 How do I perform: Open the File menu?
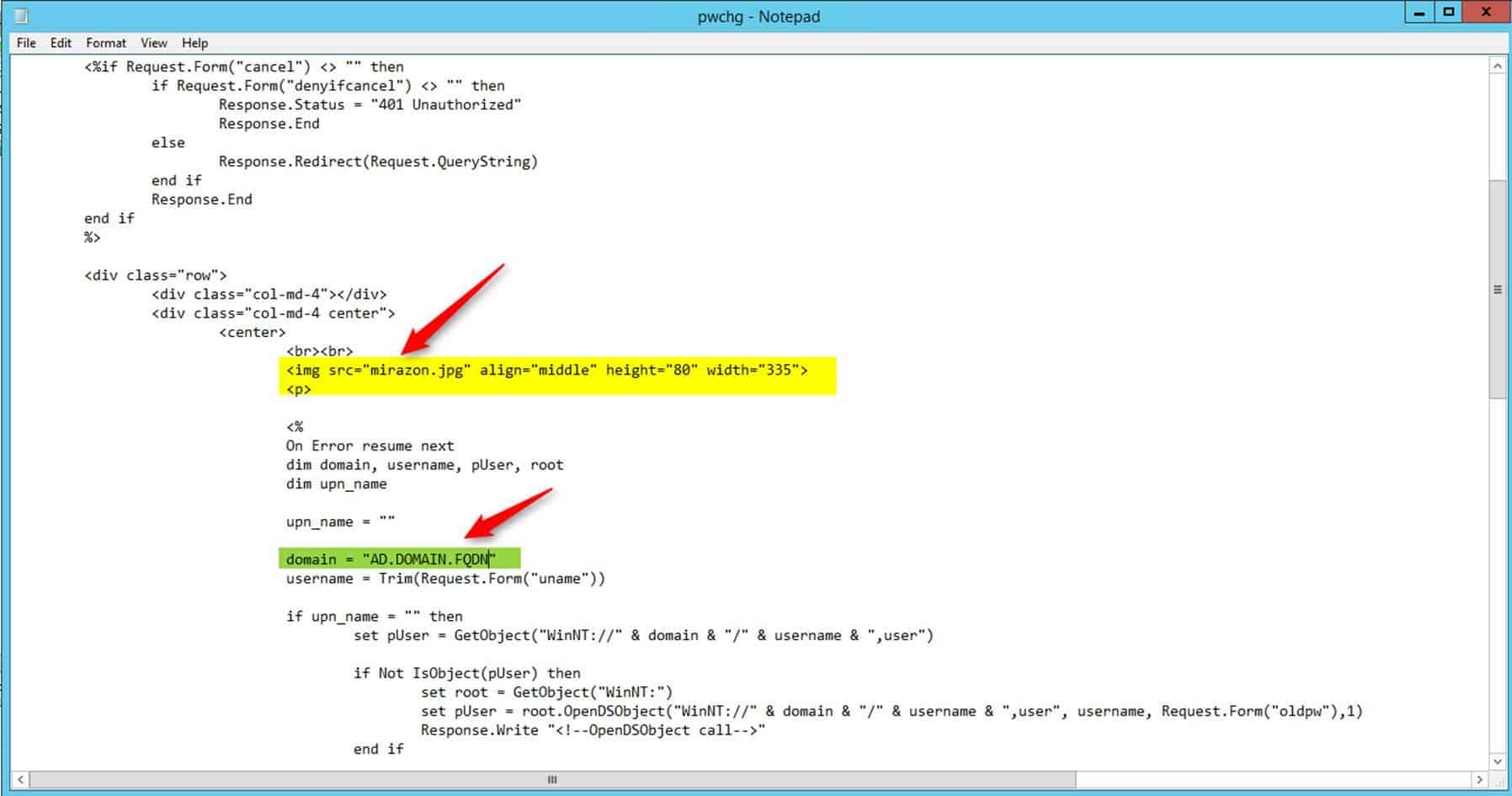(x=26, y=43)
